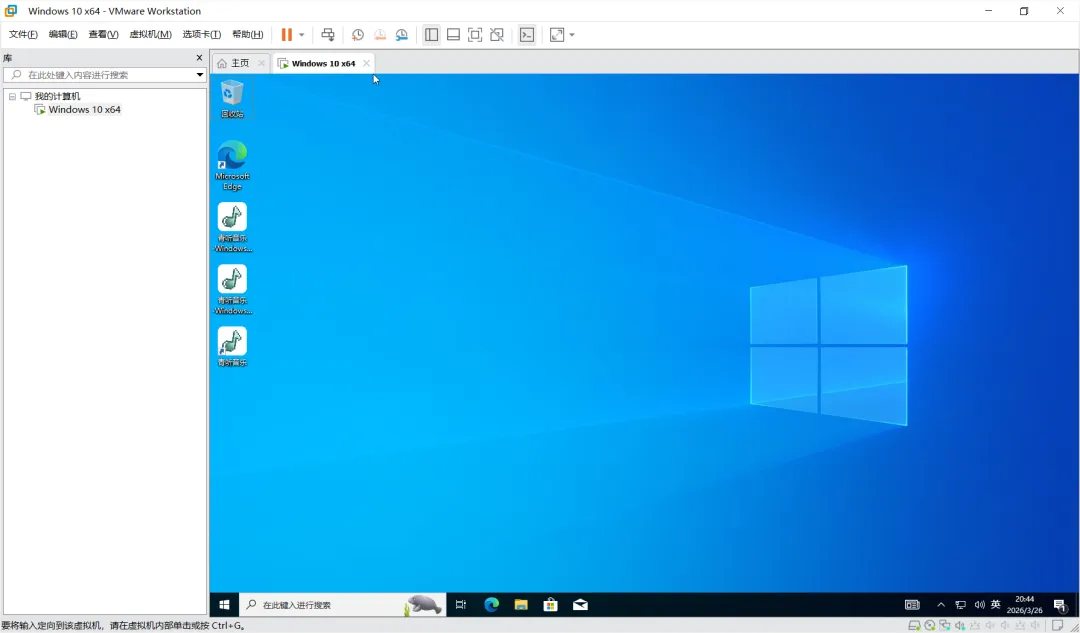Open the stretch mode dropdown arrow
Image resolution: width=1080 pixels, height=633 pixels.
click(x=572, y=34)
